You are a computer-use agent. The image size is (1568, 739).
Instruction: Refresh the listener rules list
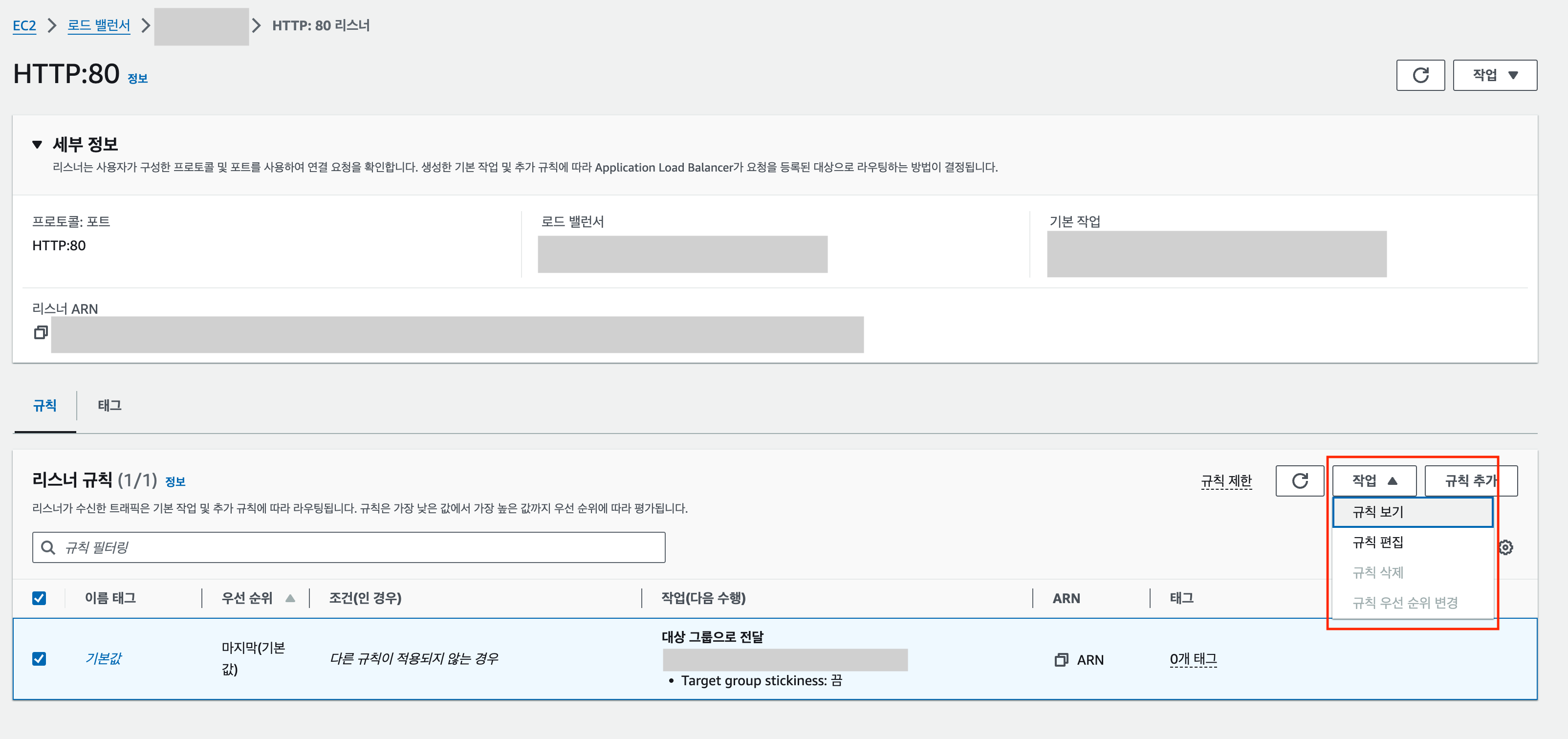(x=1299, y=481)
